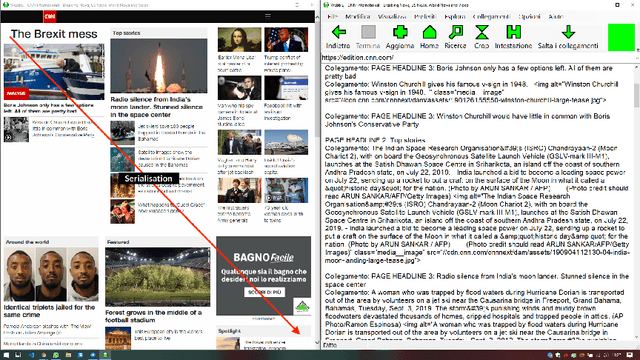The image size is (640, 360).
Task: Open 'Radio silence from India's moon lander' headline
Action: click(x=157, y=107)
